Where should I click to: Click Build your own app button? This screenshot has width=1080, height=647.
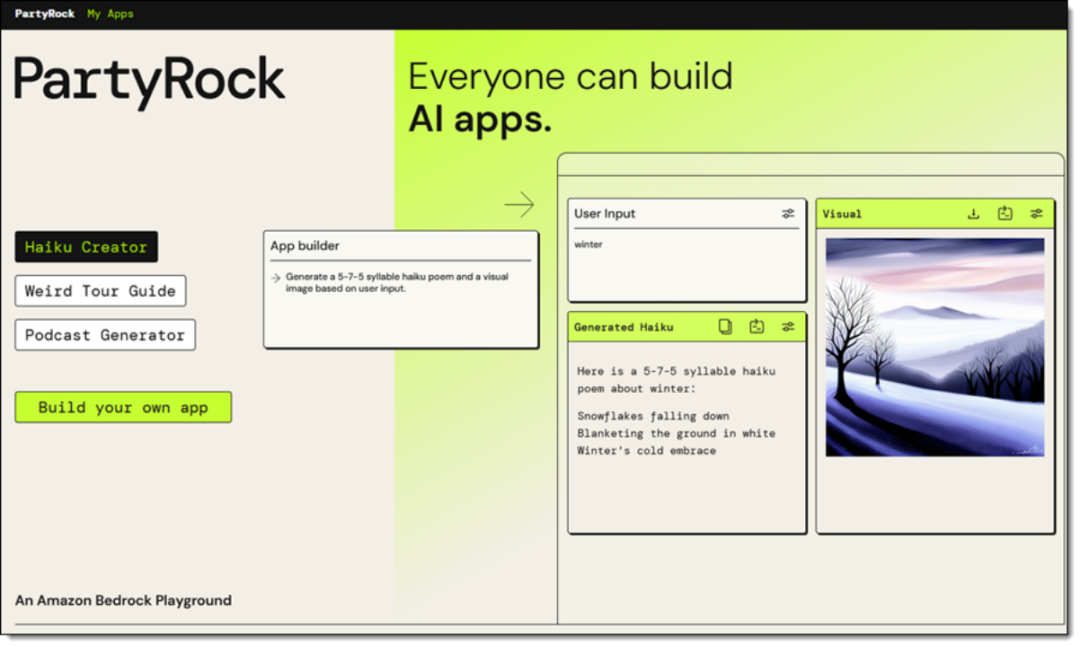(x=123, y=407)
